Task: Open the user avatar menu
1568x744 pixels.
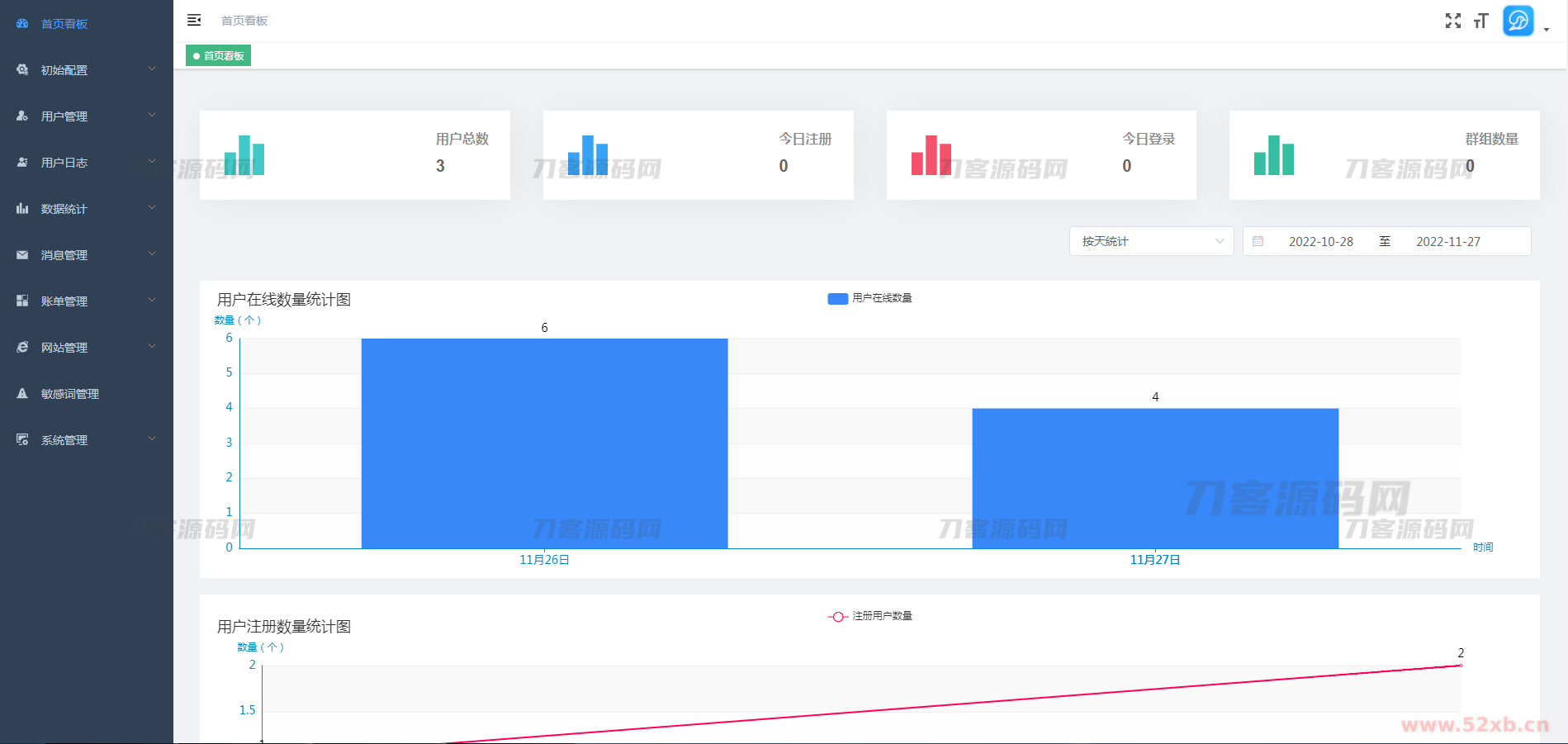Action: click(x=1518, y=21)
